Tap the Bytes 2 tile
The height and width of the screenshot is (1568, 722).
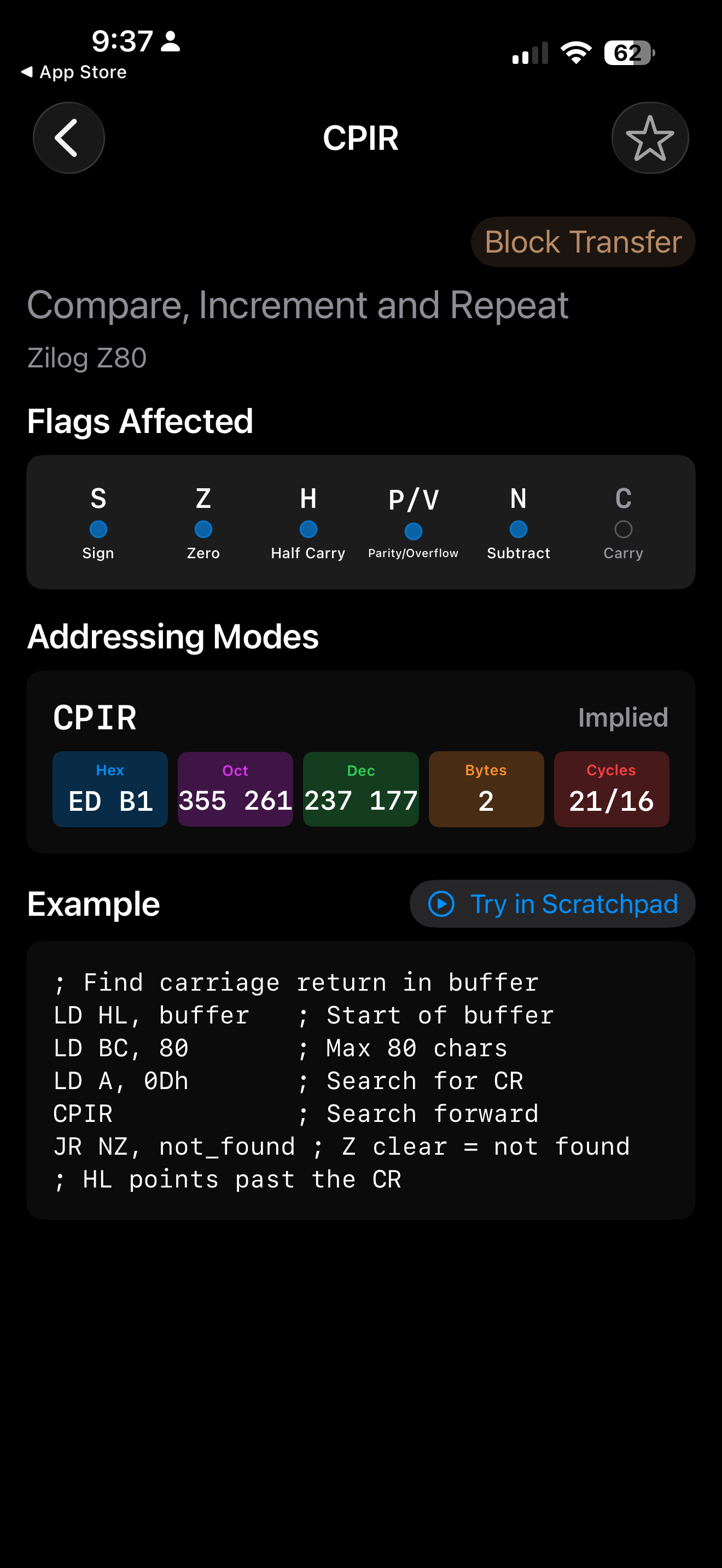point(486,789)
